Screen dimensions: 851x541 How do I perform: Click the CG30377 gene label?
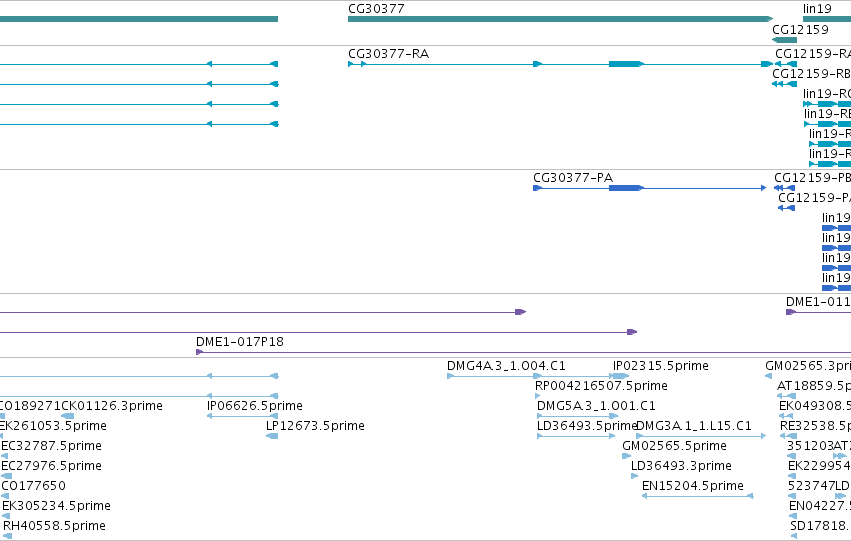tap(376, 9)
